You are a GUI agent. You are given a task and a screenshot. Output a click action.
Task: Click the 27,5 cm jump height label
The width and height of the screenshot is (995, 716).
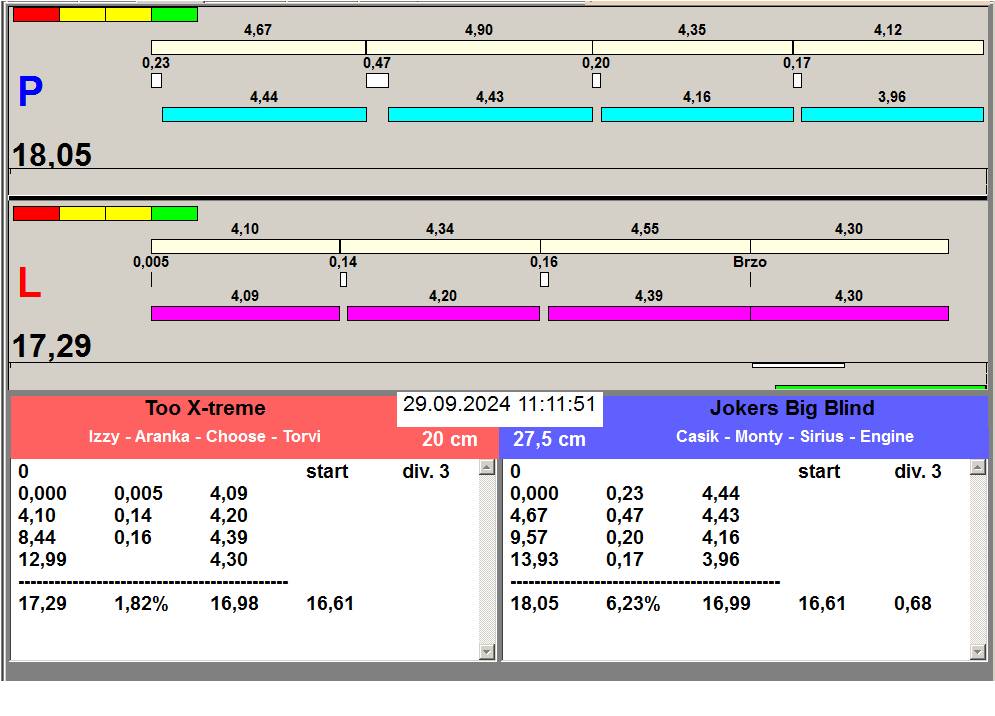click(x=549, y=440)
